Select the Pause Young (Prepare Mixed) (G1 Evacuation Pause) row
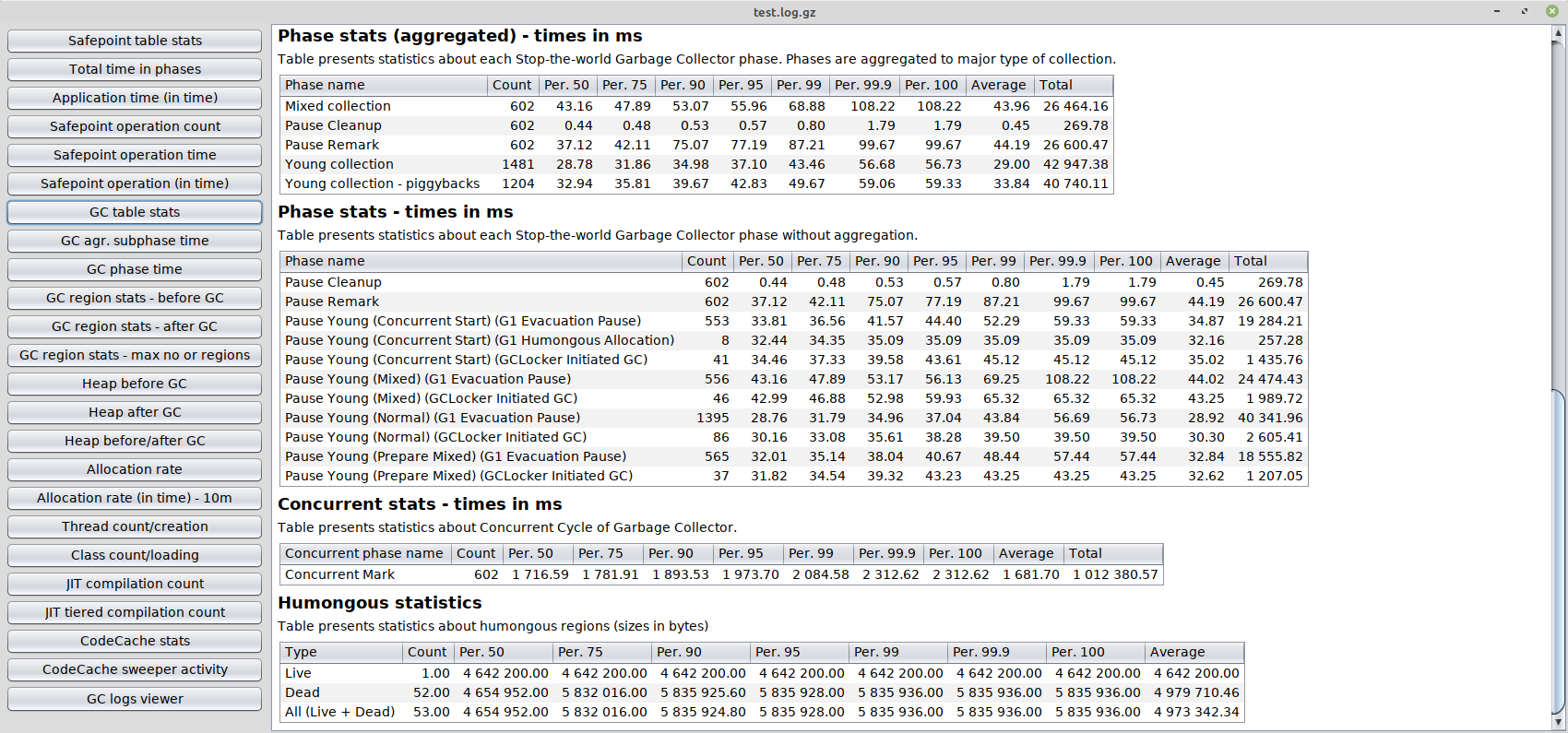 (x=793, y=456)
